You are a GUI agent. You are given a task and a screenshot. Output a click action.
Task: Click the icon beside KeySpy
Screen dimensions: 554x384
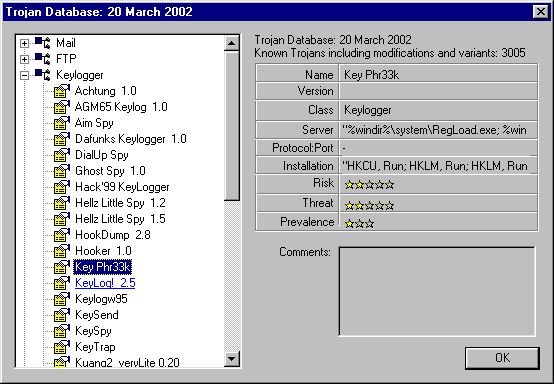[x=62, y=331]
